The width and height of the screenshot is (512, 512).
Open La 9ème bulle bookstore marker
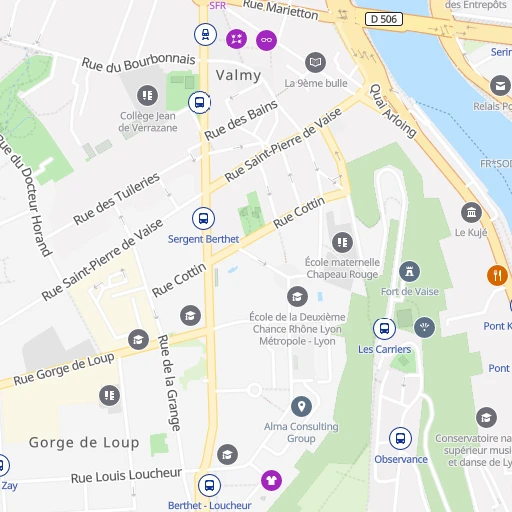[315, 62]
